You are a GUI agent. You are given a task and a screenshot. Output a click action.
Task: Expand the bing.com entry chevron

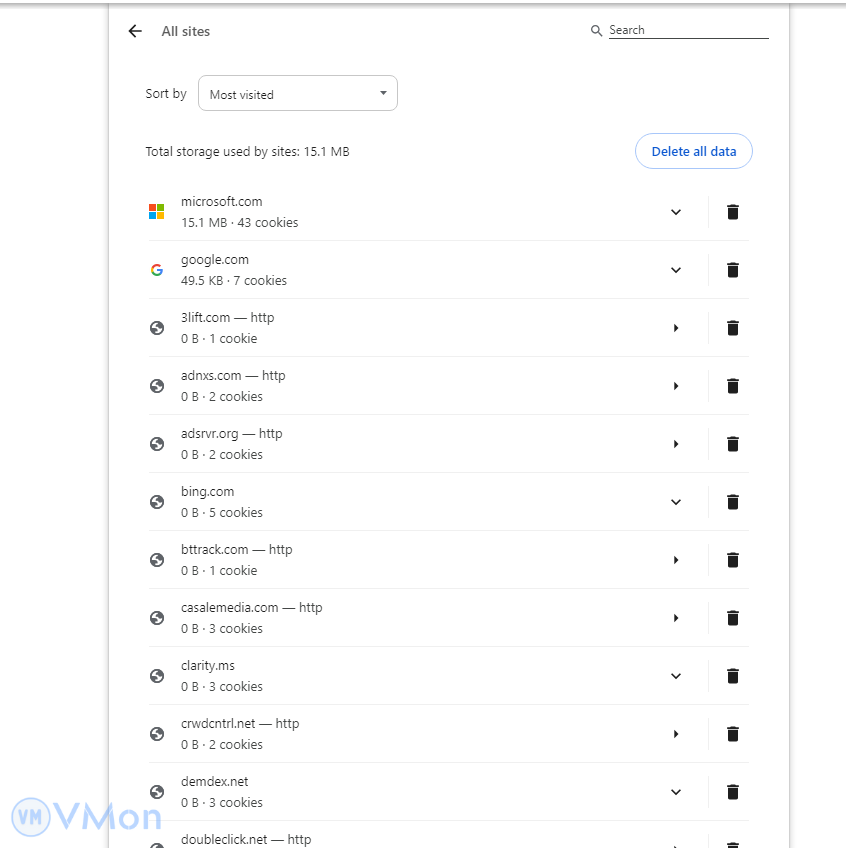pos(676,502)
